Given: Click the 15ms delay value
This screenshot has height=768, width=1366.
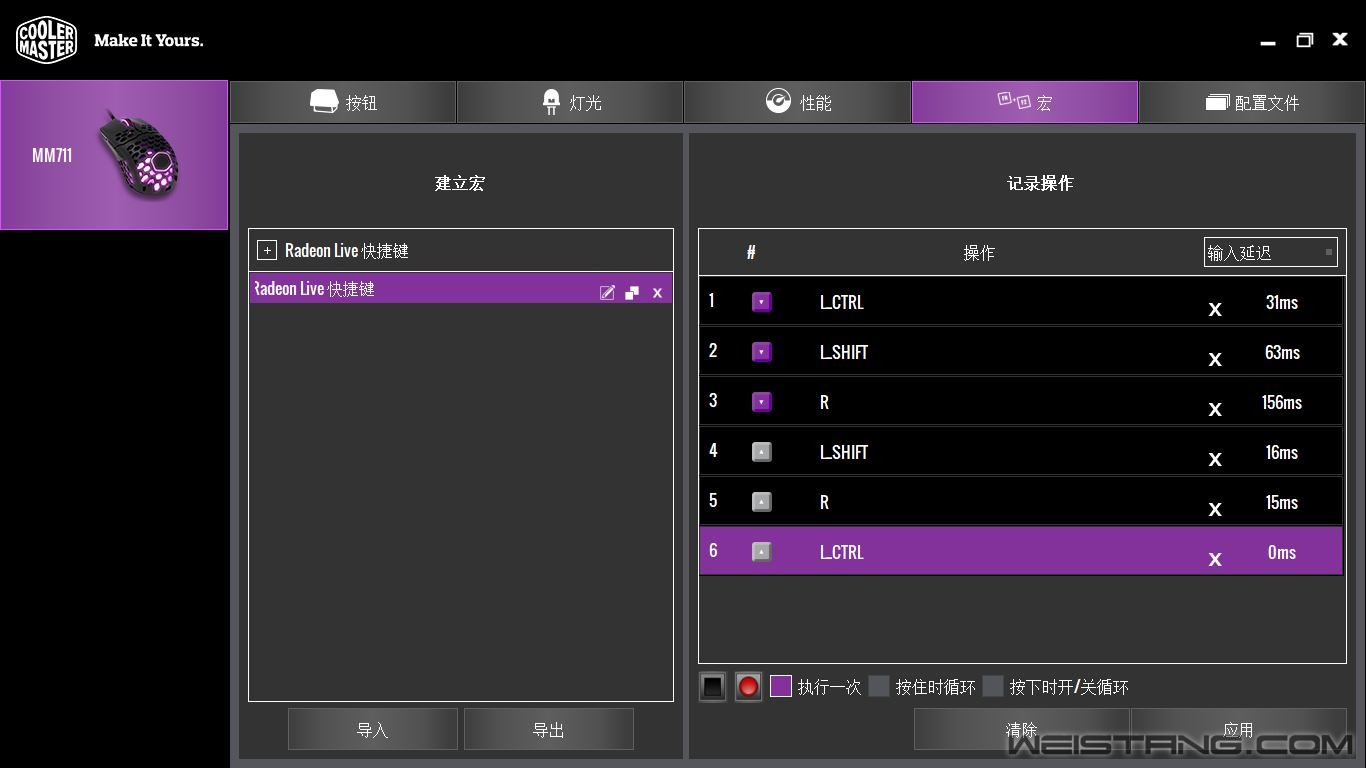Looking at the screenshot, I should [1281, 502].
